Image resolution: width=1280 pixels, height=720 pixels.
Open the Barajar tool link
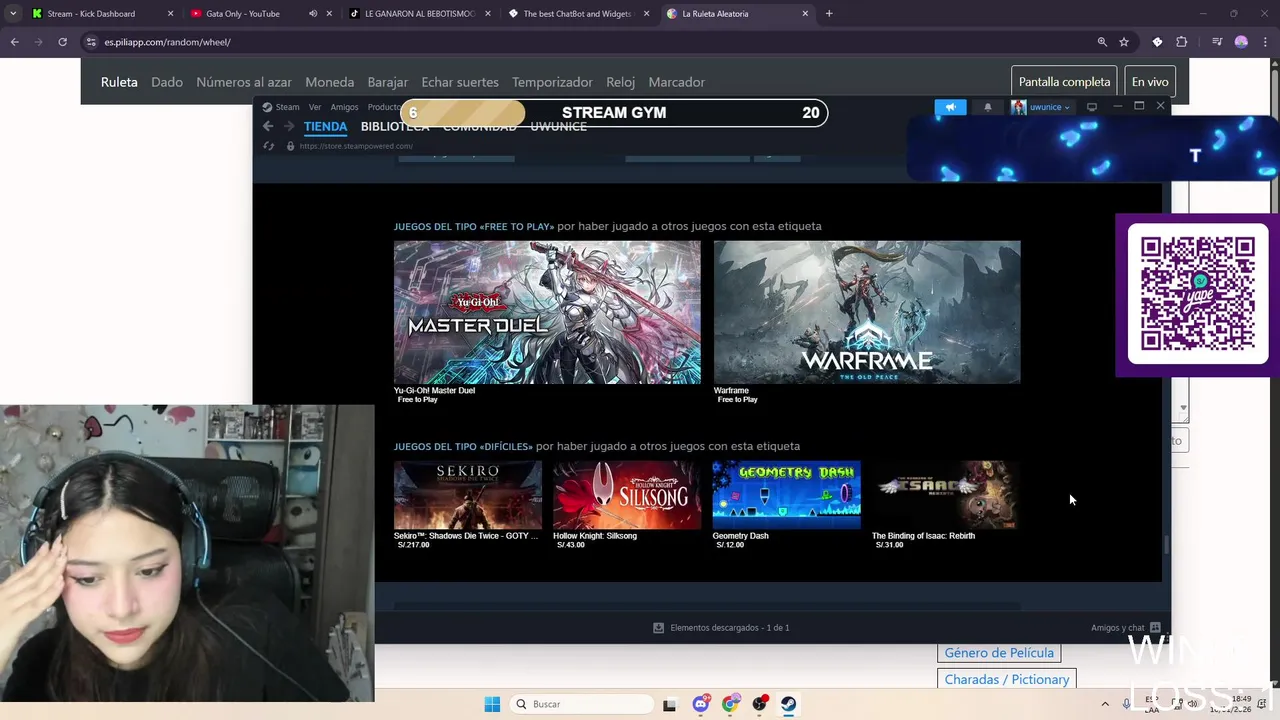click(x=388, y=82)
